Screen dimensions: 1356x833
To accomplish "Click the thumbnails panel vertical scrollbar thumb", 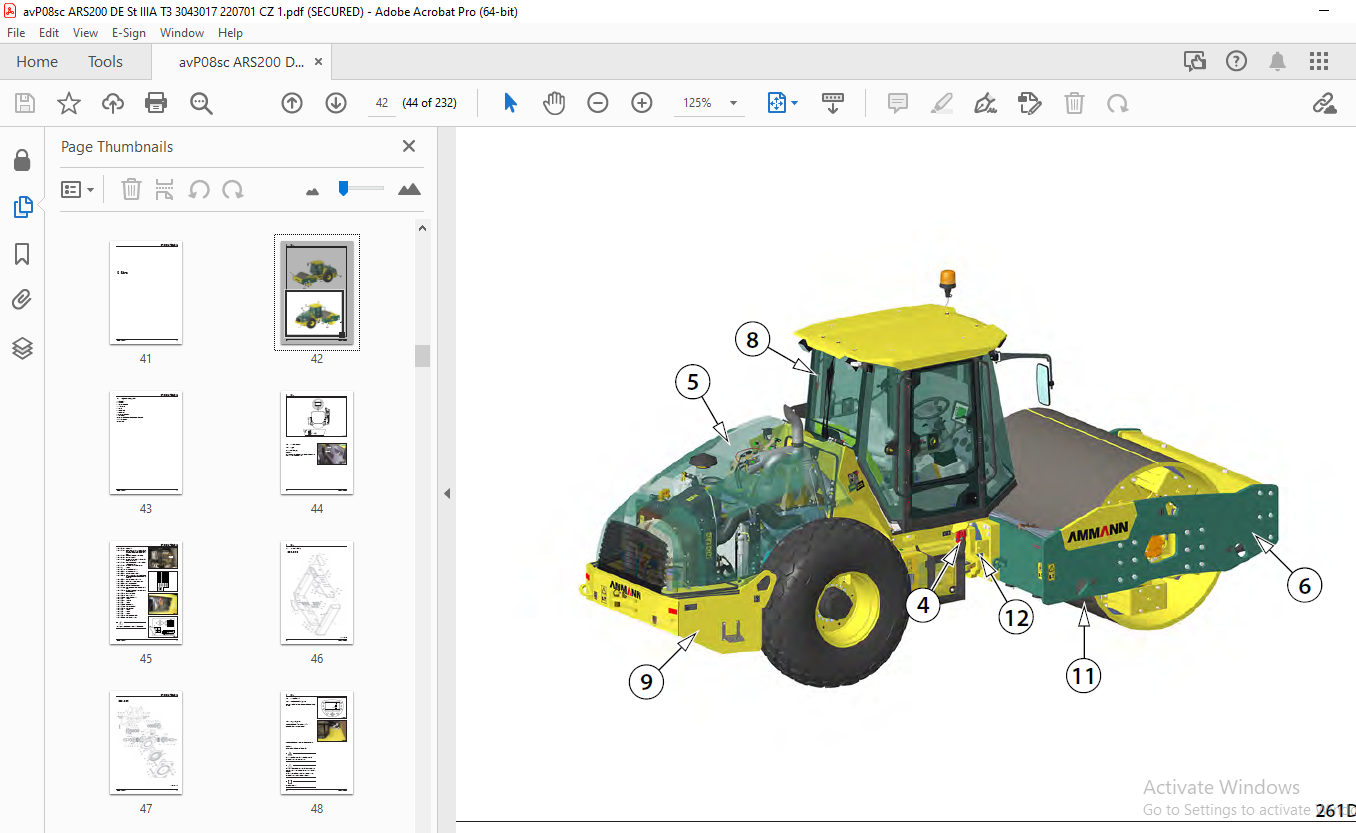I will pyautogui.click(x=422, y=356).
